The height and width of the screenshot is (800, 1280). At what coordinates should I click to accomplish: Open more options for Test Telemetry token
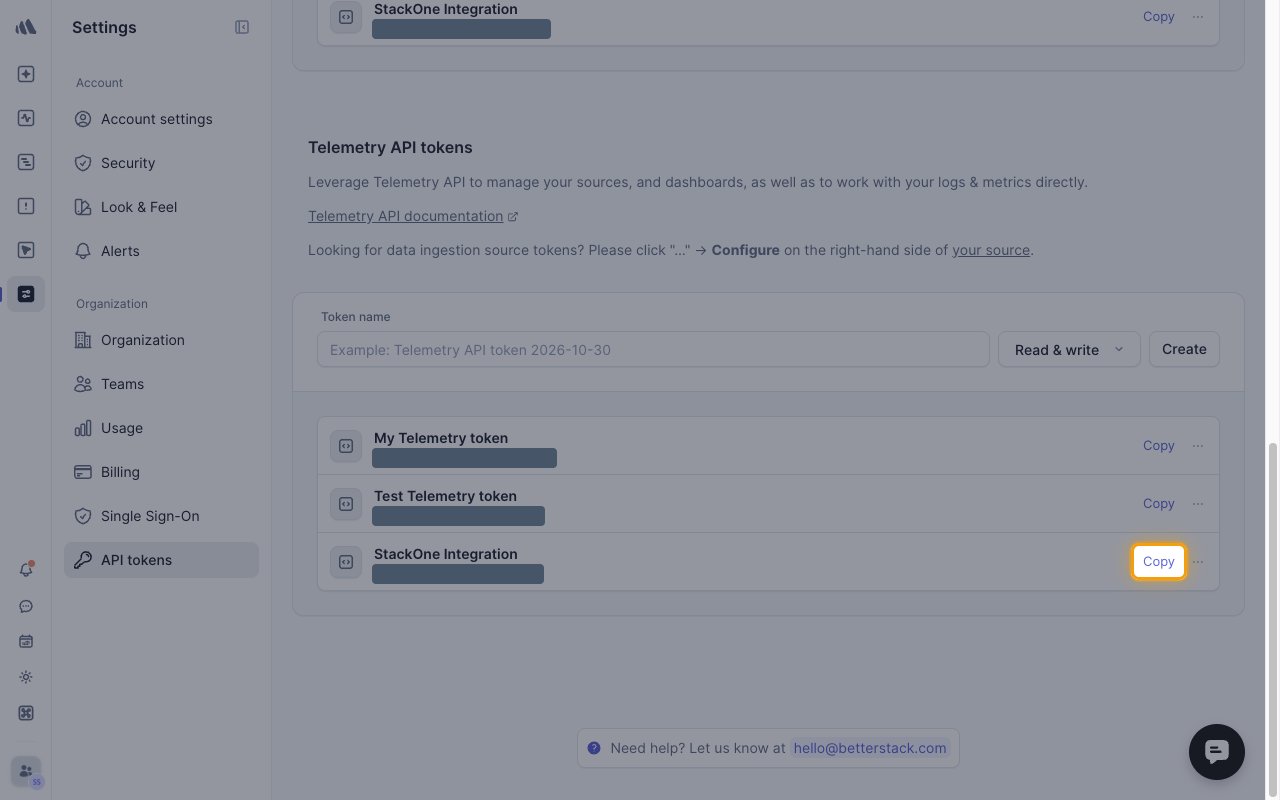[1198, 504]
